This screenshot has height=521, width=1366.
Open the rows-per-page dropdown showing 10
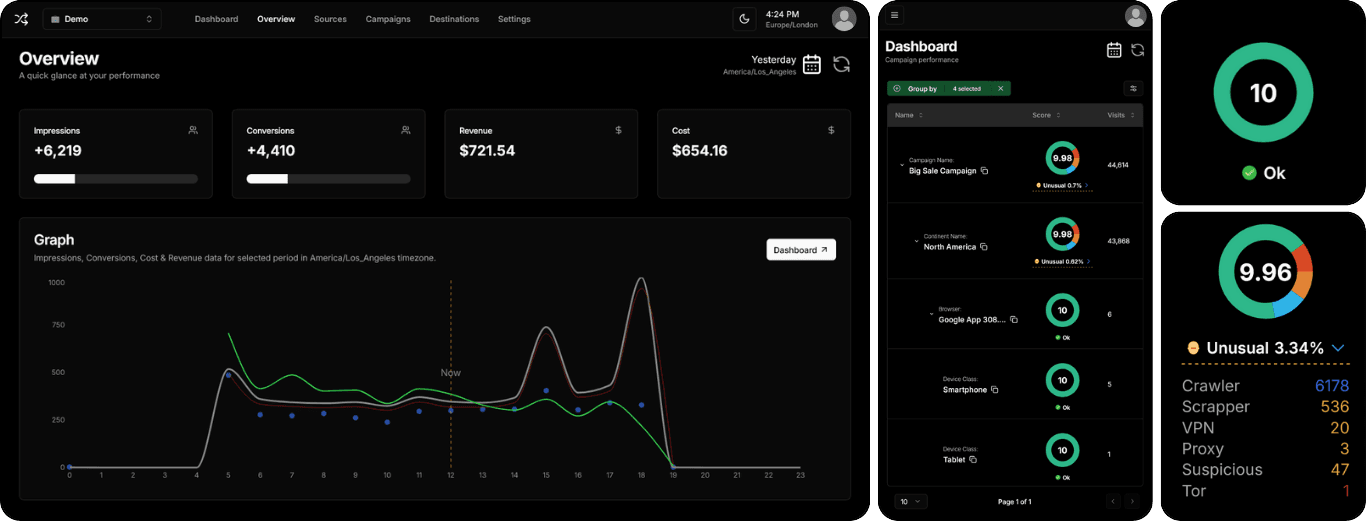(913, 501)
